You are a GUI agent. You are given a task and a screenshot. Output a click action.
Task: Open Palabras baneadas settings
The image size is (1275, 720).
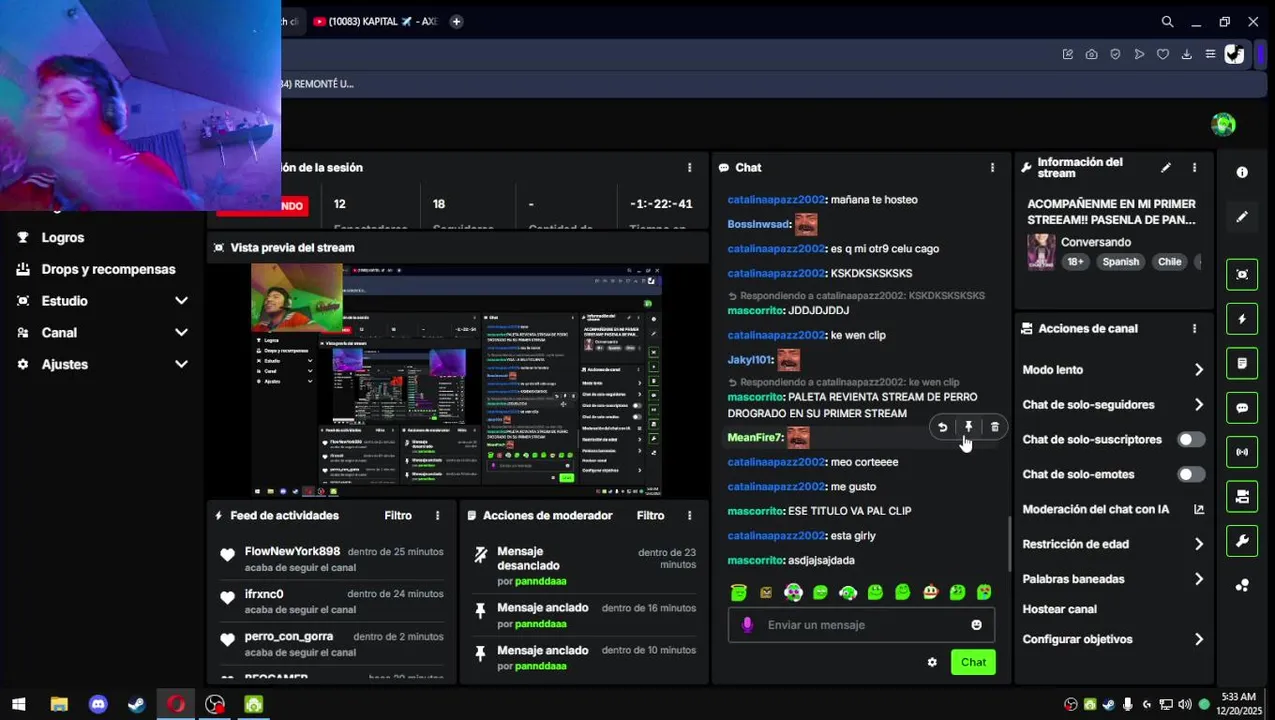1113,579
